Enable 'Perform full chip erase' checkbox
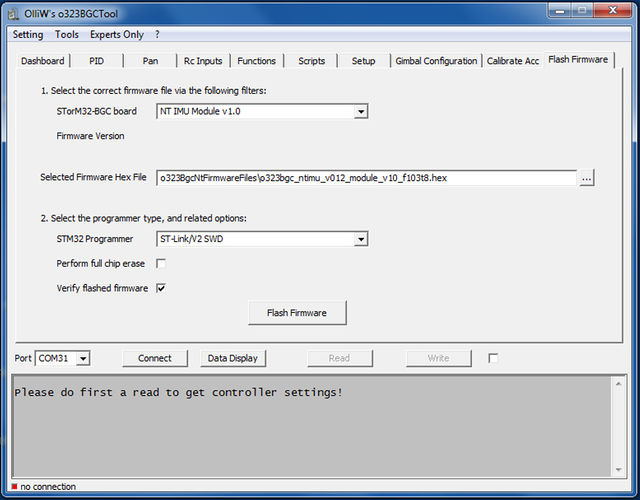Image resolution: width=640 pixels, height=500 pixels. pos(161,264)
